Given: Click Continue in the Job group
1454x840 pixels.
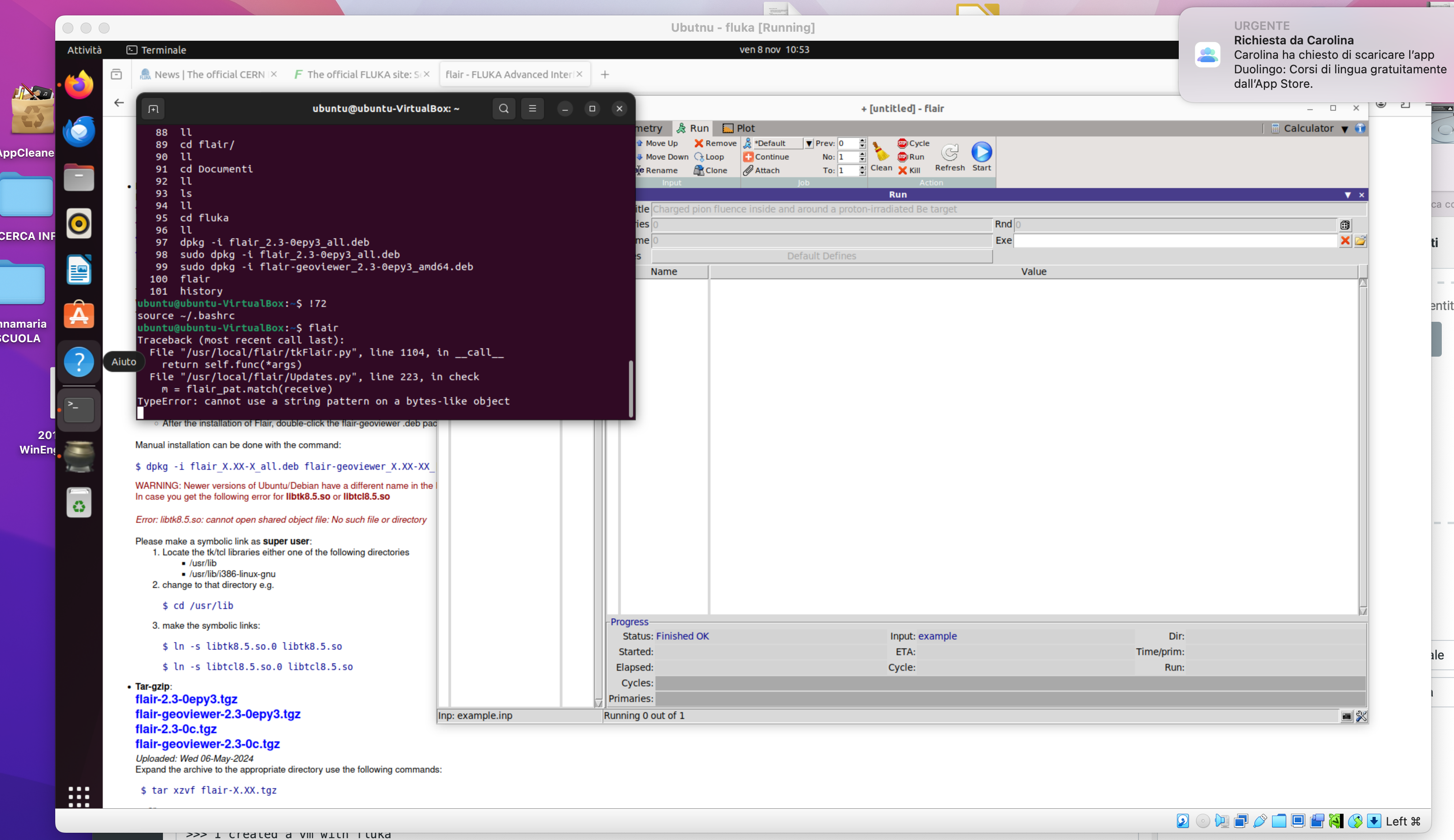Looking at the screenshot, I should (x=765, y=157).
